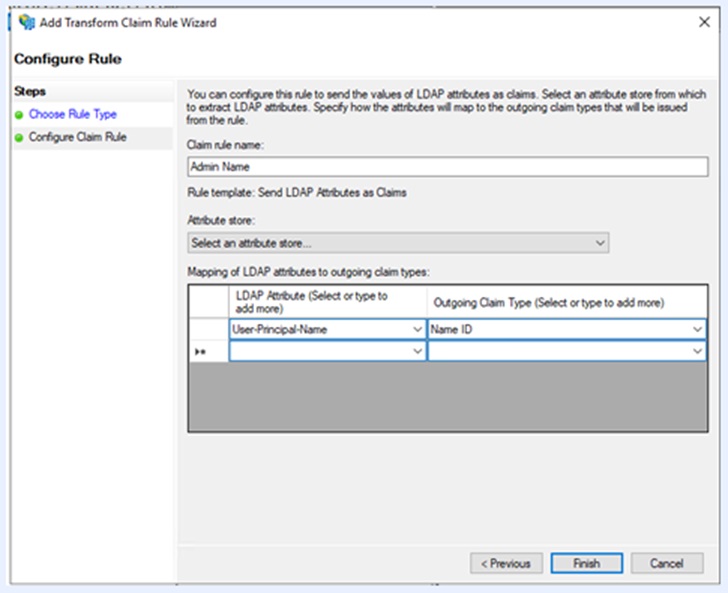
Task: Open the Attribute store dropdown
Action: 599,243
